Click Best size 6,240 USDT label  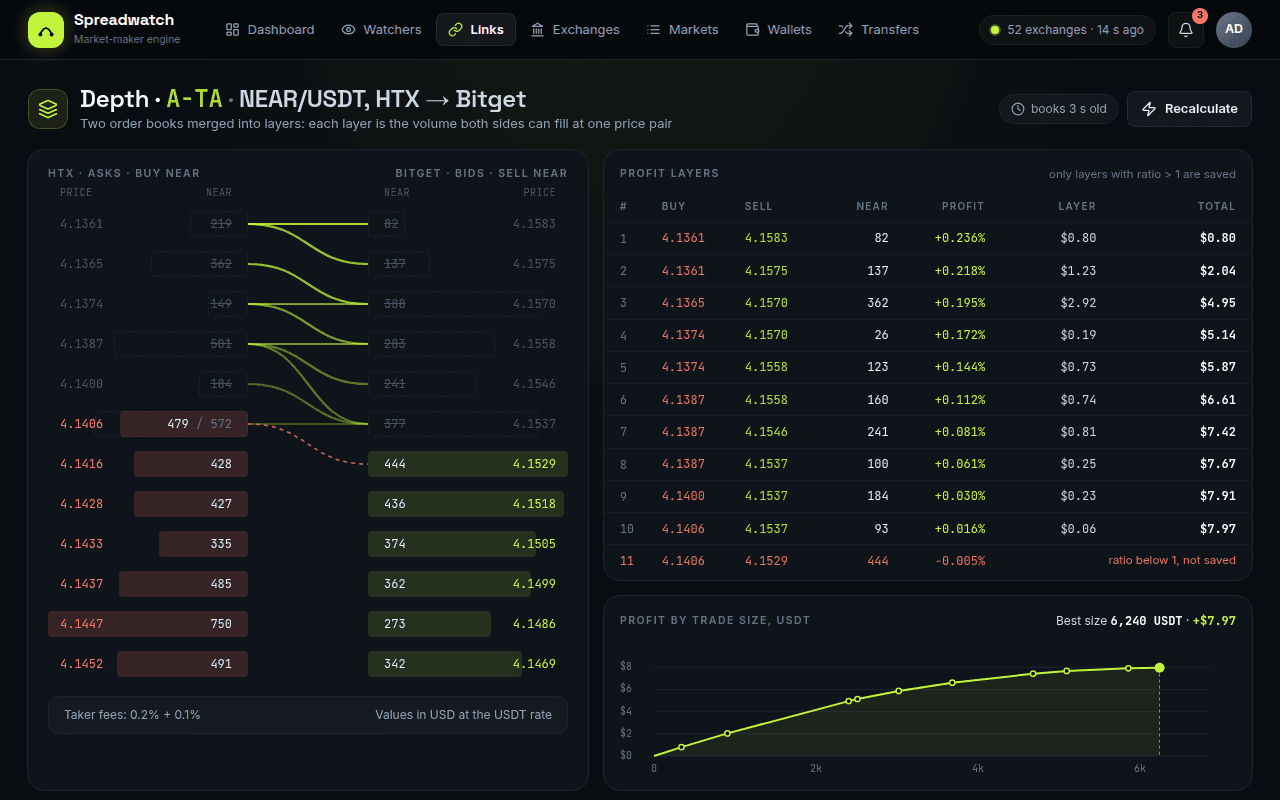pos(1119,621)
